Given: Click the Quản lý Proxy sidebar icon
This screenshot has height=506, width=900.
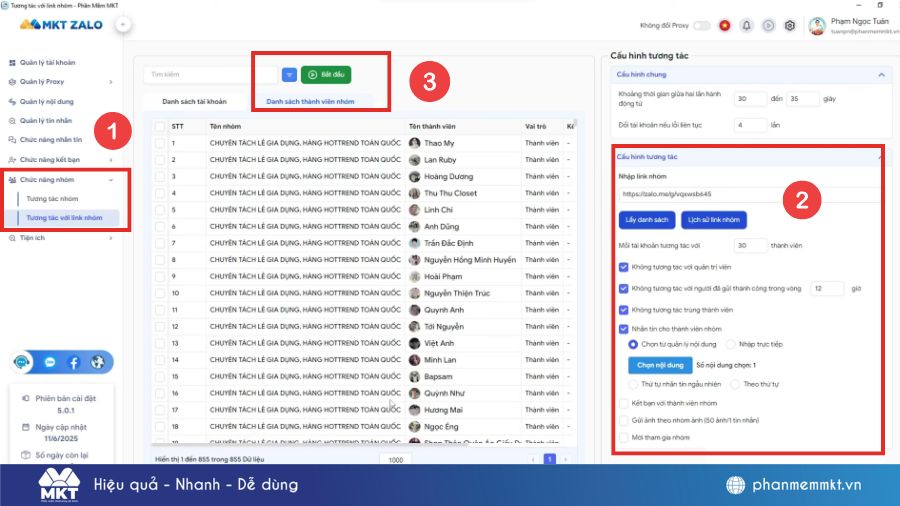Looking at the screenshot, I should (12, 82).
